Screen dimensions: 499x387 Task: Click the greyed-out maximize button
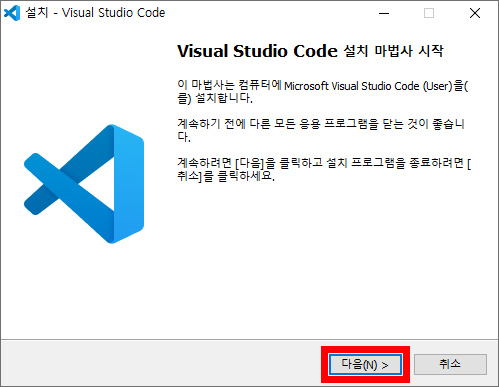point(429,13)
